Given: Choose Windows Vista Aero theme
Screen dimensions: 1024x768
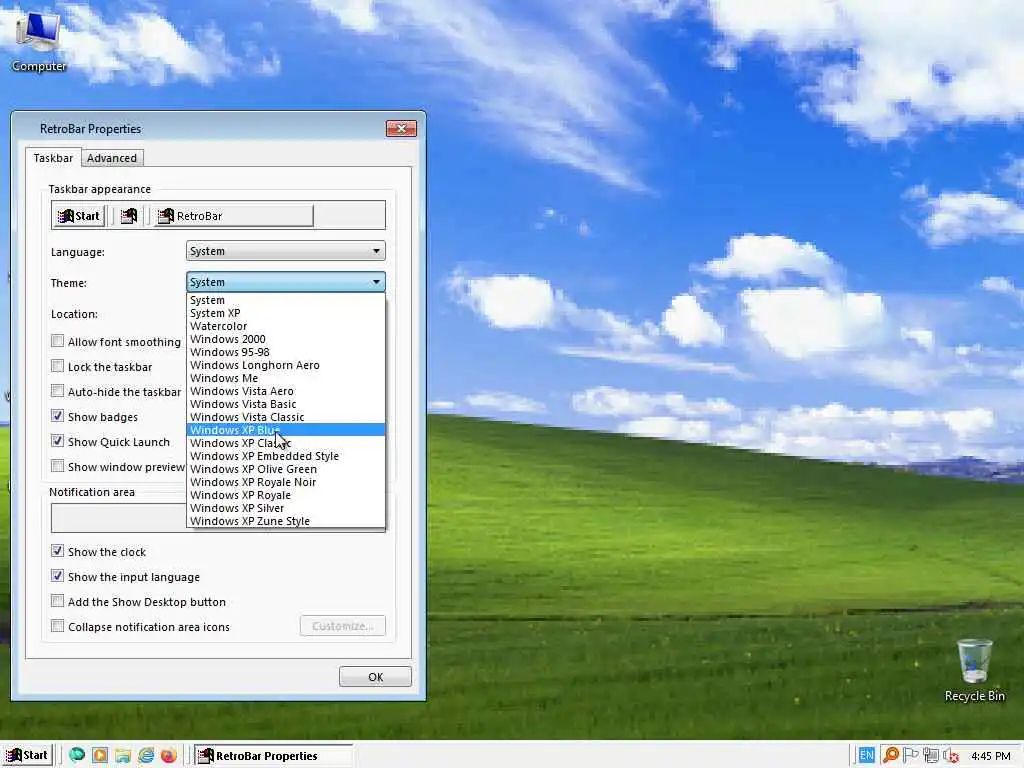Looking at the screenshot, I should (x=286, y=391).
